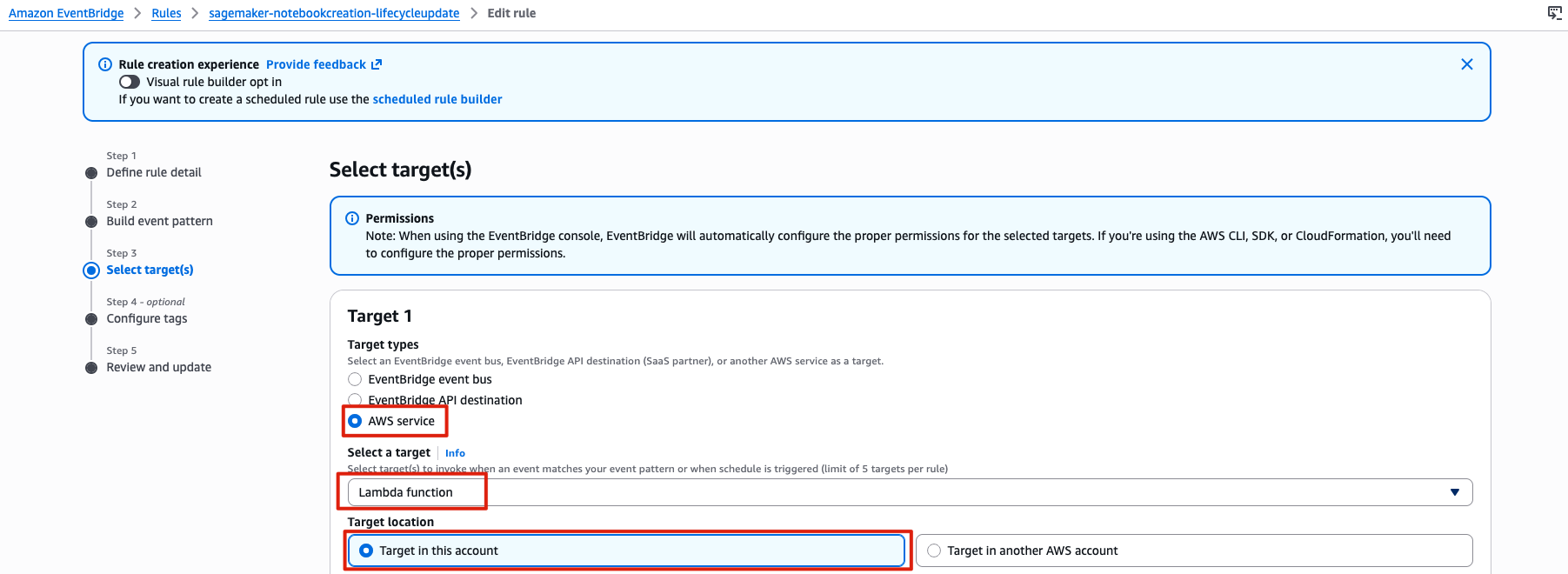The width and height of the screenshot is (1568, 574).
Task: Dismiss the rule creation experience banner
Action: [x=1466, y=64]
